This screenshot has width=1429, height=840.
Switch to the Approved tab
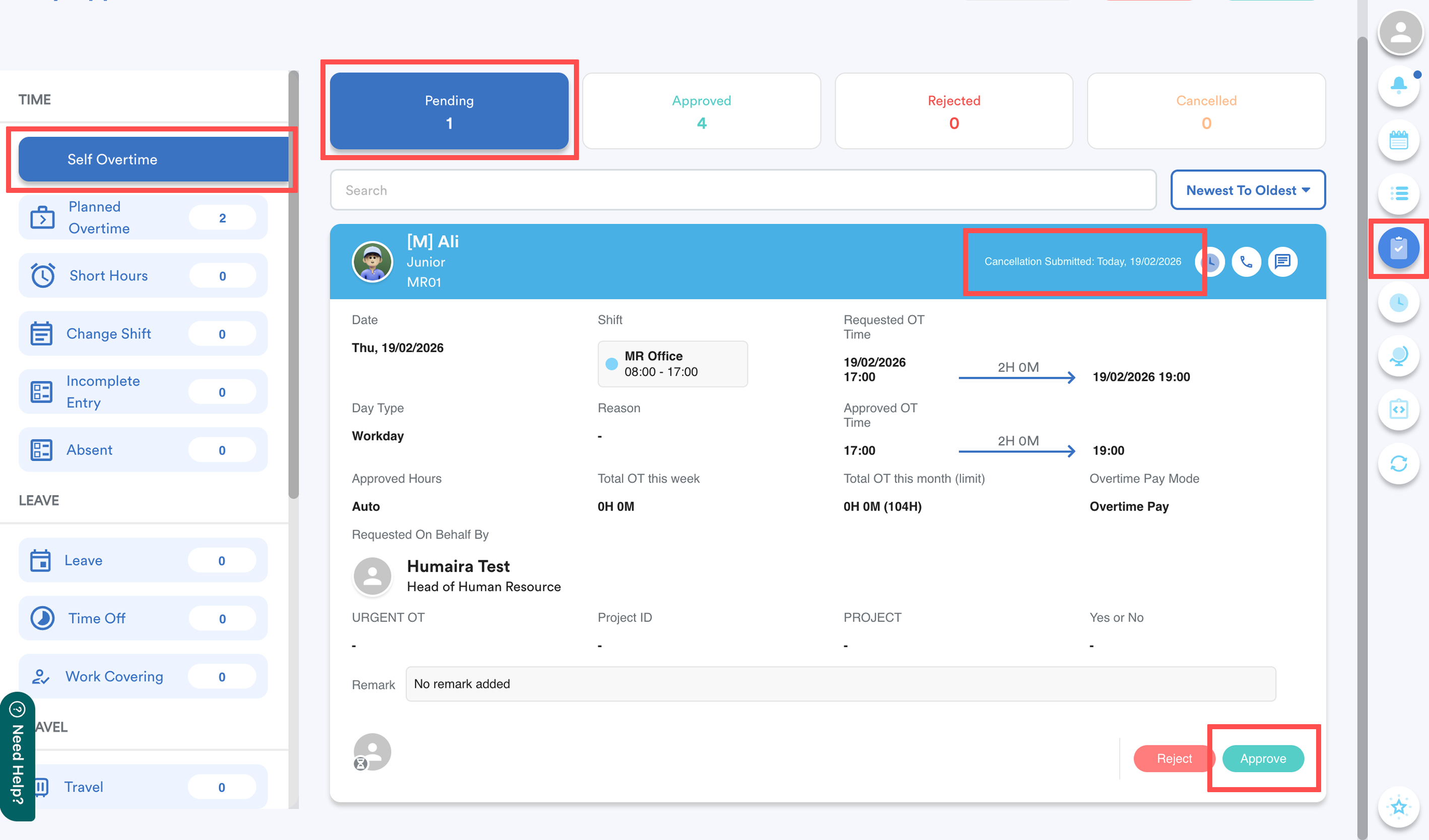tap(701, 111)
